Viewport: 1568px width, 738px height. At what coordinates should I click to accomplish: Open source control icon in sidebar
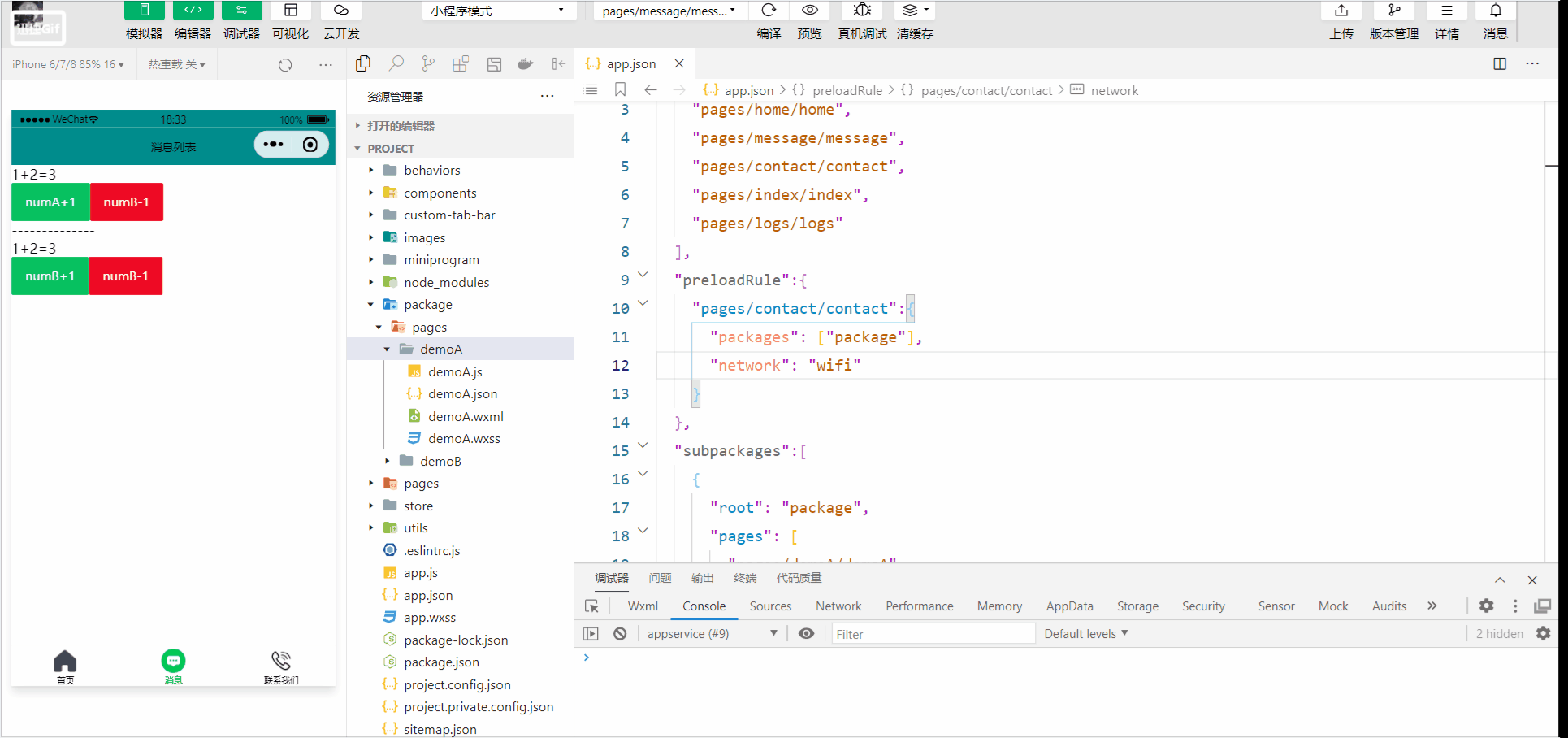point(428,64)
